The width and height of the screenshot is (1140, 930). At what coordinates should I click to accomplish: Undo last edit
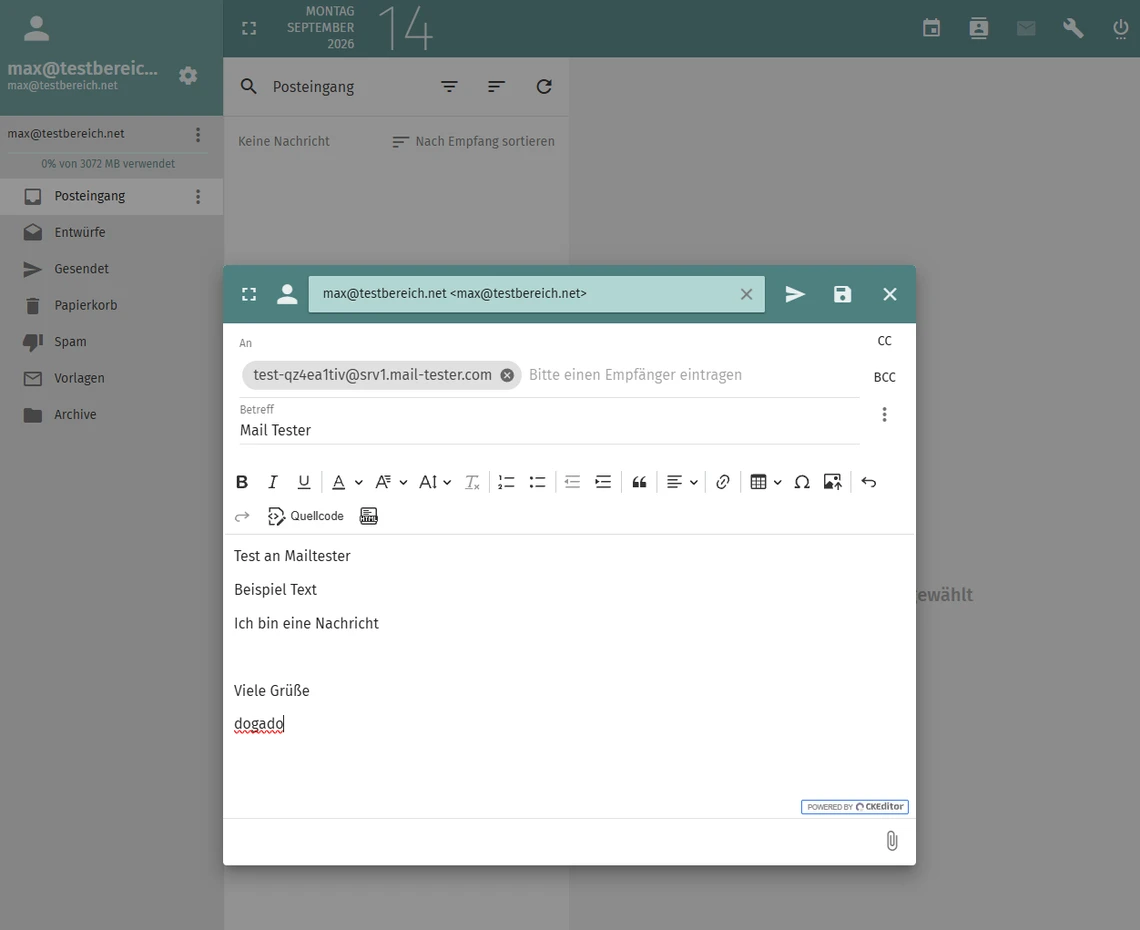868,482
